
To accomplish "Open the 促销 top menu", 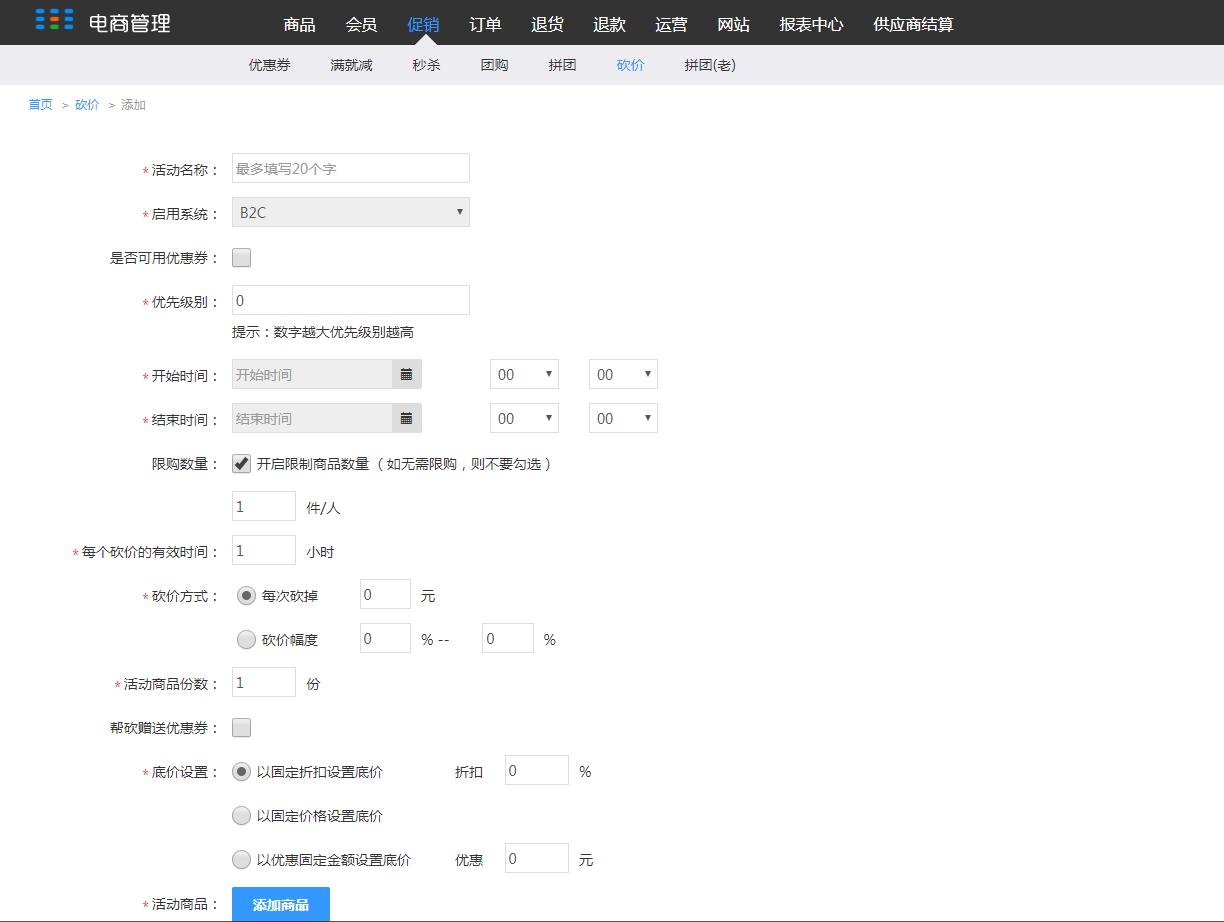I will point(423,24).
